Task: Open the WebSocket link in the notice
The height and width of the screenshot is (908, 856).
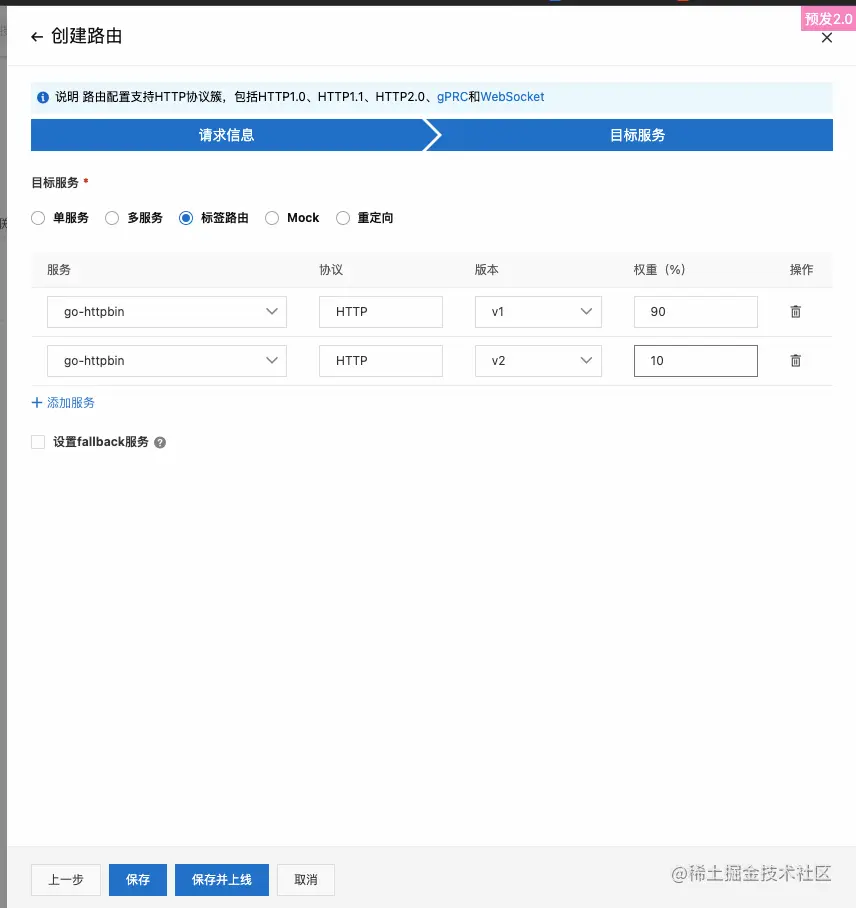Action: tap(512, 97)
